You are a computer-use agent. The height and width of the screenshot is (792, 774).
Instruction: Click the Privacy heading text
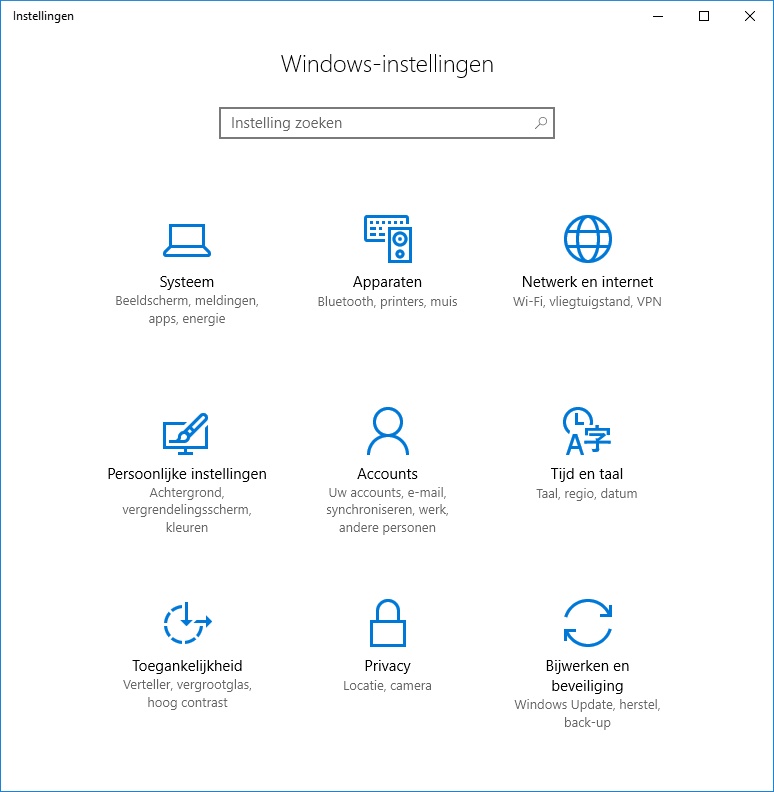click(x=388, y=666)
